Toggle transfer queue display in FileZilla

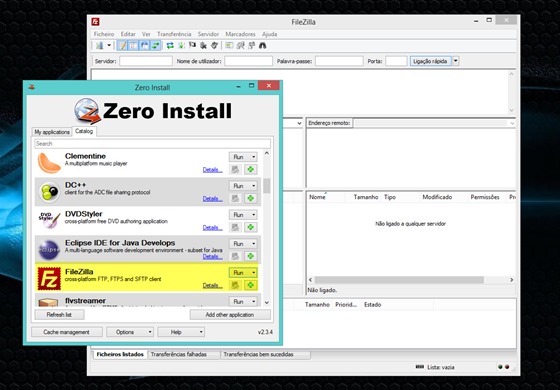156,45
